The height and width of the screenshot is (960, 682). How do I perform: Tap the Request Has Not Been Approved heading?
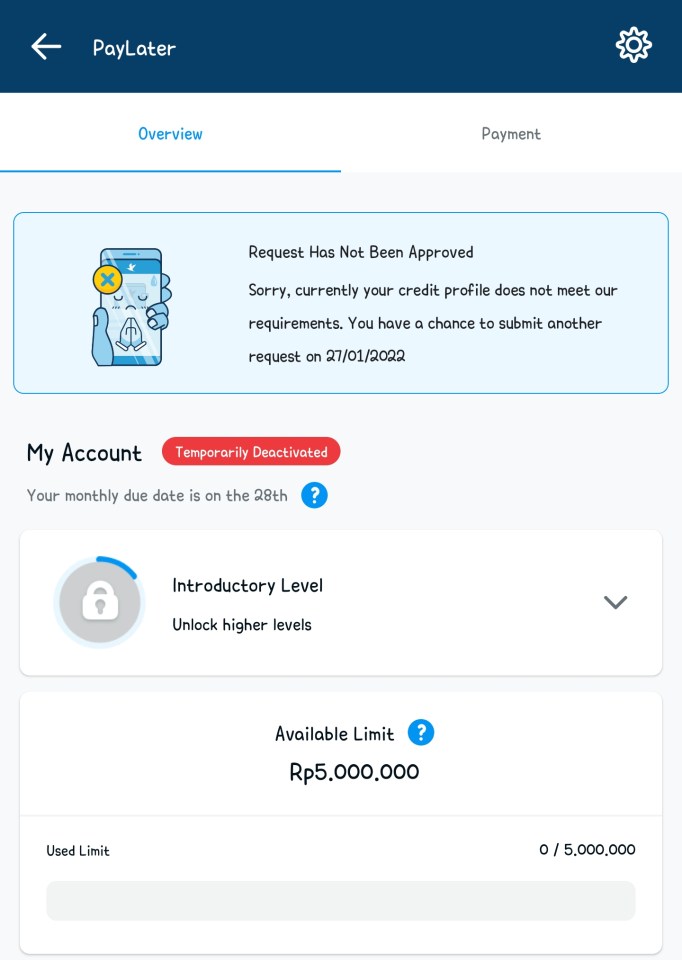point(361,252)
